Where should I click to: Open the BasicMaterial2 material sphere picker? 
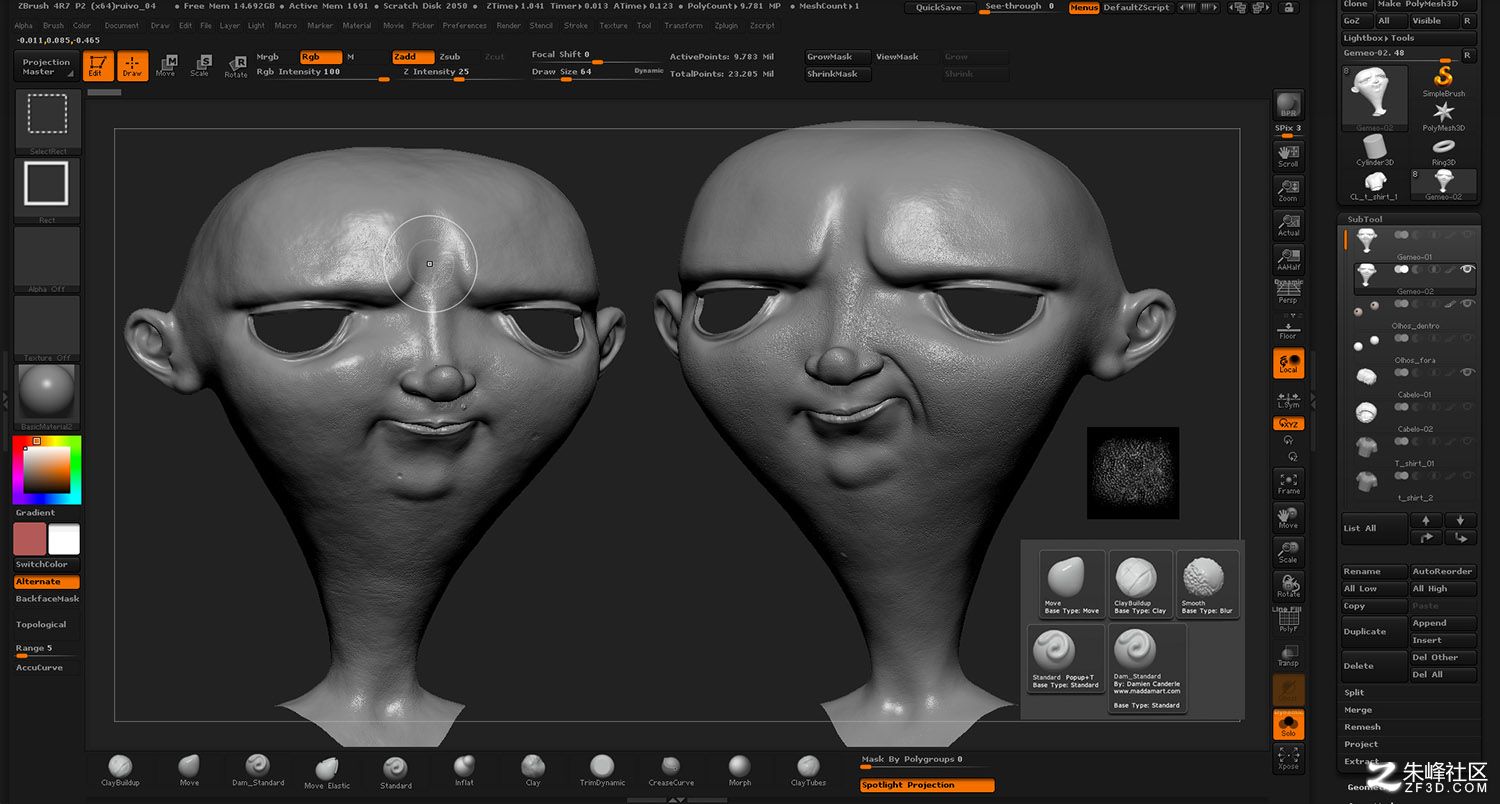47,397
